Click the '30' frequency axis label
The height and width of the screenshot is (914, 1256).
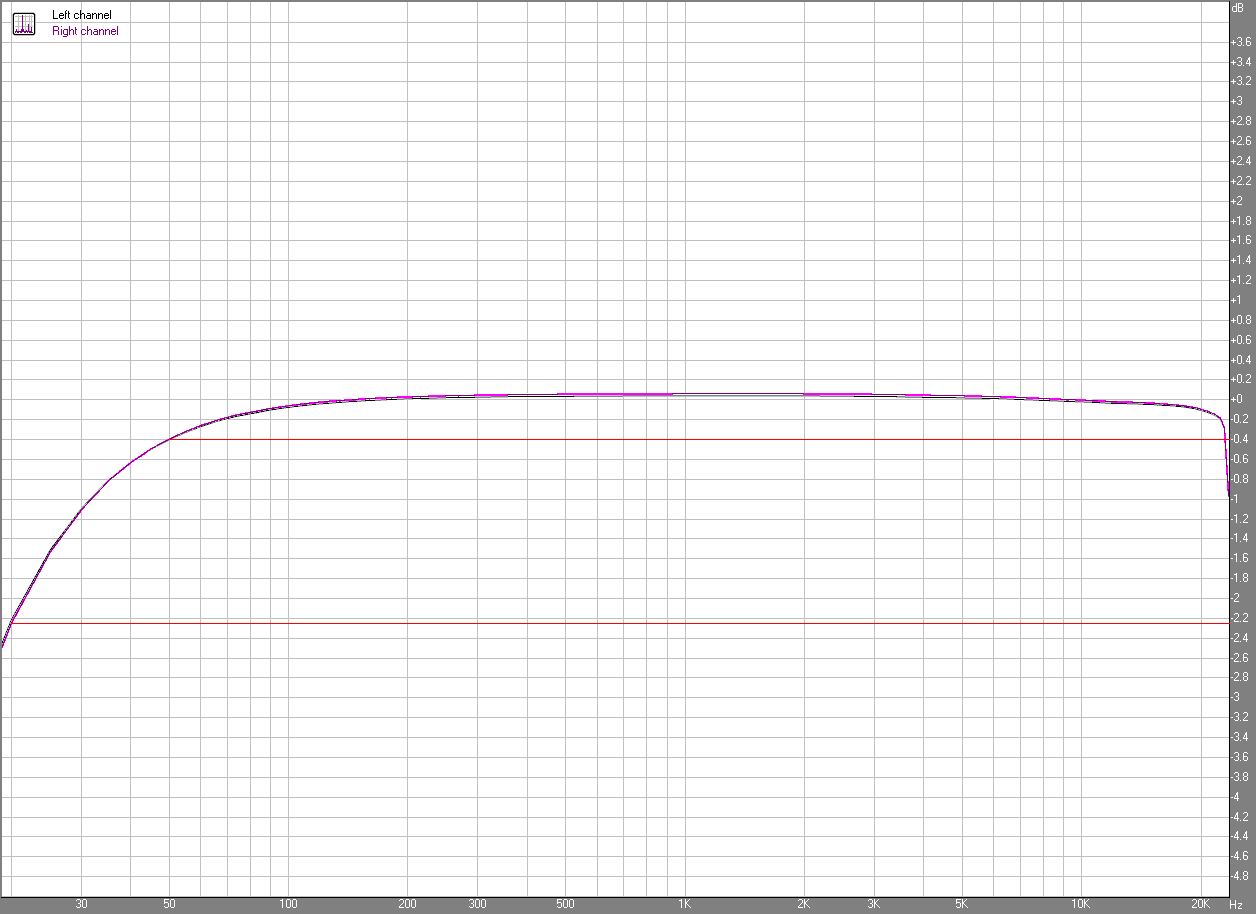(81, 904)
